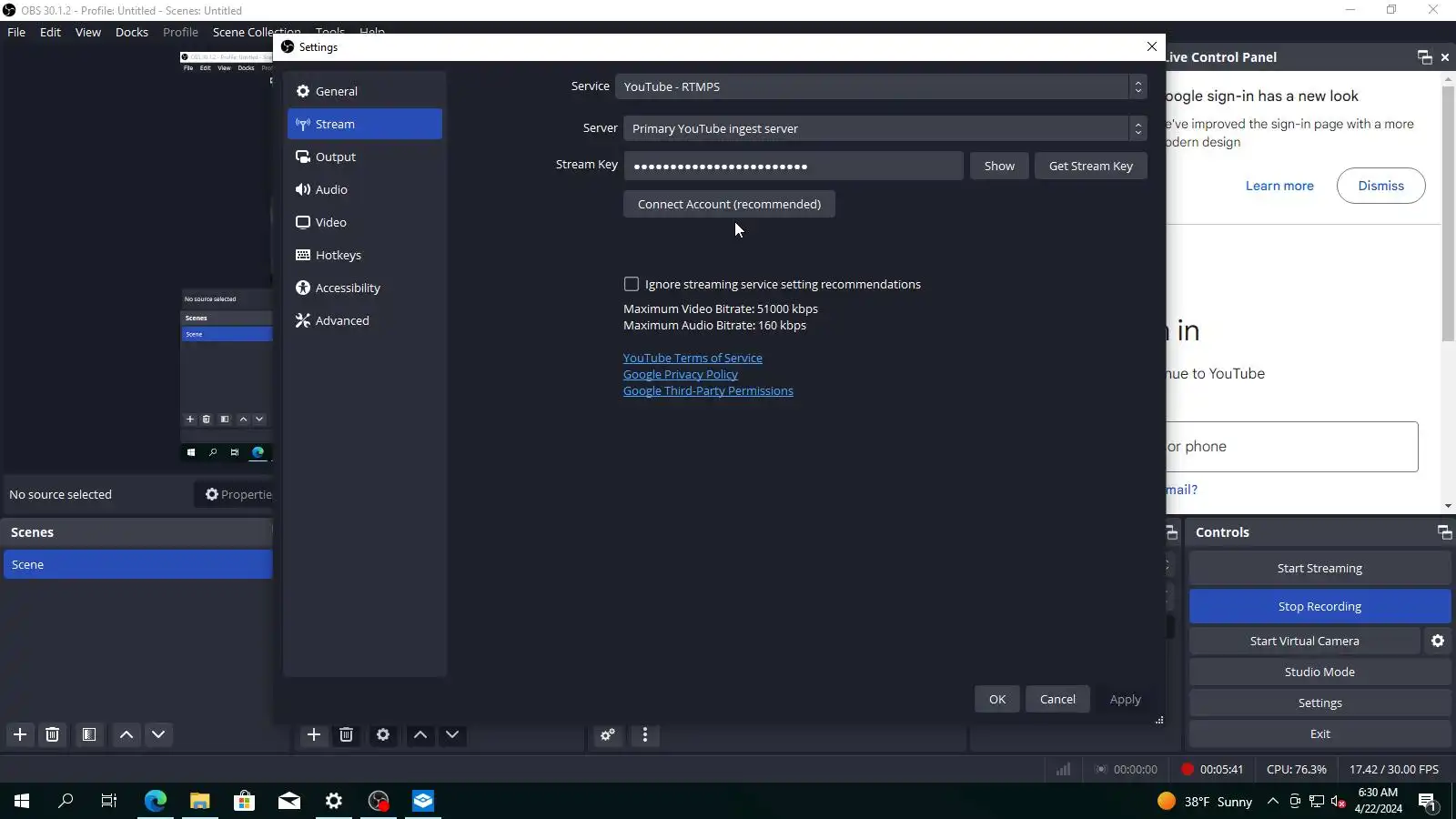The height and width of the screenshot is (819, 1456).
Task: Expand the Server dropdown for ingest server
Action: [885, 128]
